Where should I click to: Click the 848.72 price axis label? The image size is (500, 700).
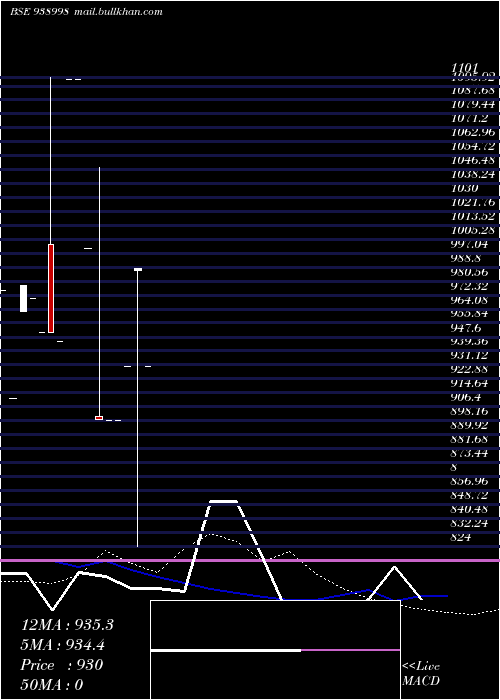[x=470, y=495]
